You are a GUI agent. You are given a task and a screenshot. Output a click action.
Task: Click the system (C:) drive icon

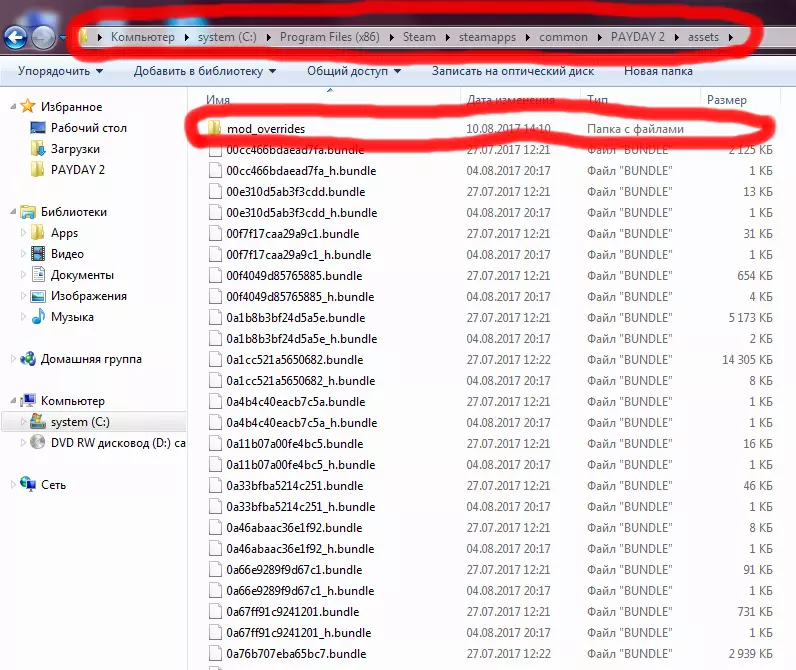[38, 421]
